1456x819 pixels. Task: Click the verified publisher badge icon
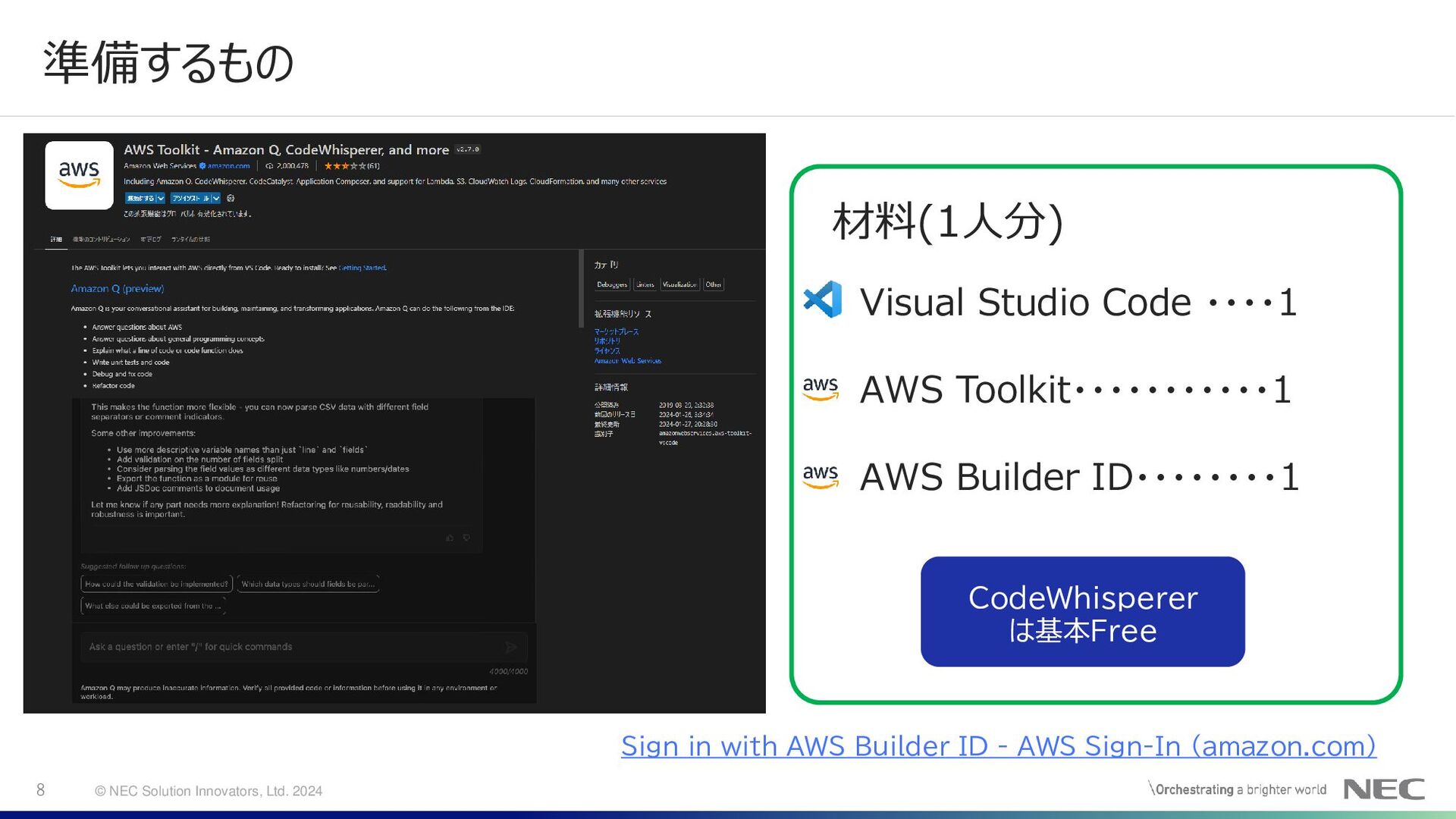click(202, 165)
